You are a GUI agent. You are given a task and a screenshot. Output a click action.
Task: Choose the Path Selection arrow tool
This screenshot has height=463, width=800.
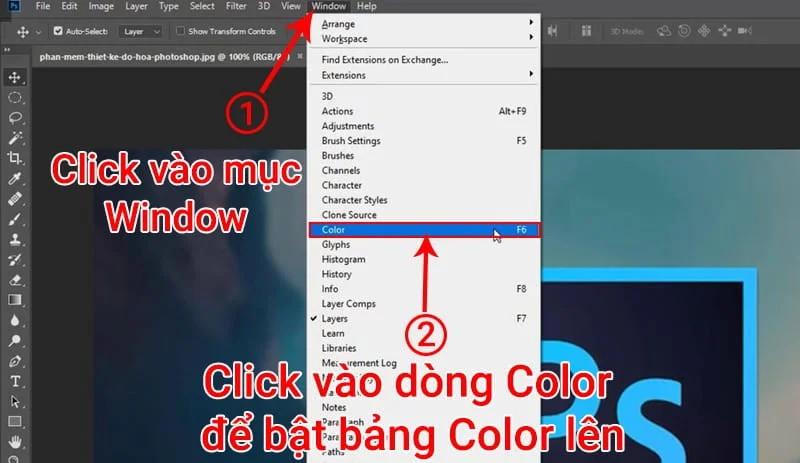click(x=15, y=401)
